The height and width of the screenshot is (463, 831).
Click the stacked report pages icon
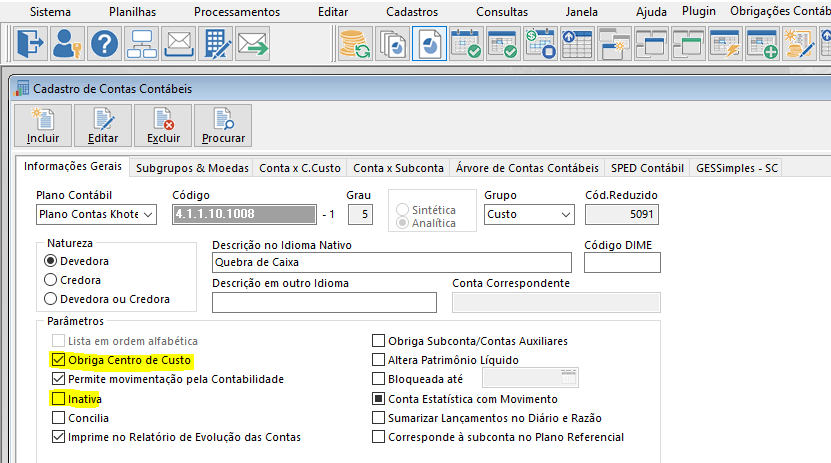(392, 43)
